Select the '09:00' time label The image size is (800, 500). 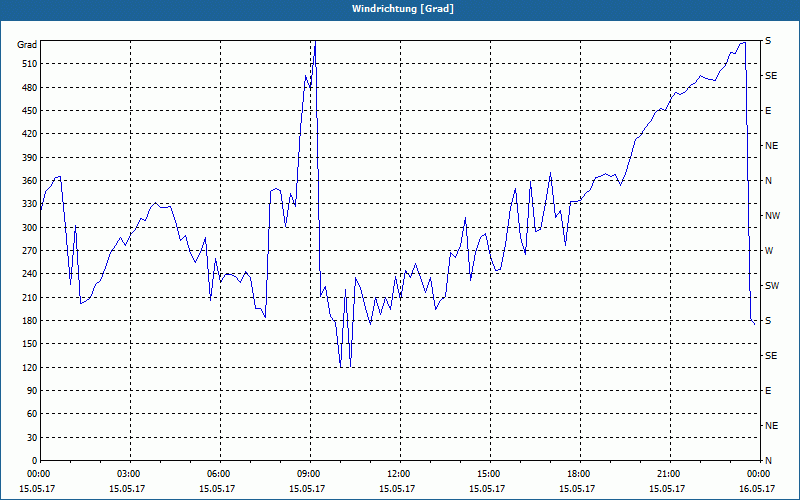click(308, 474)
